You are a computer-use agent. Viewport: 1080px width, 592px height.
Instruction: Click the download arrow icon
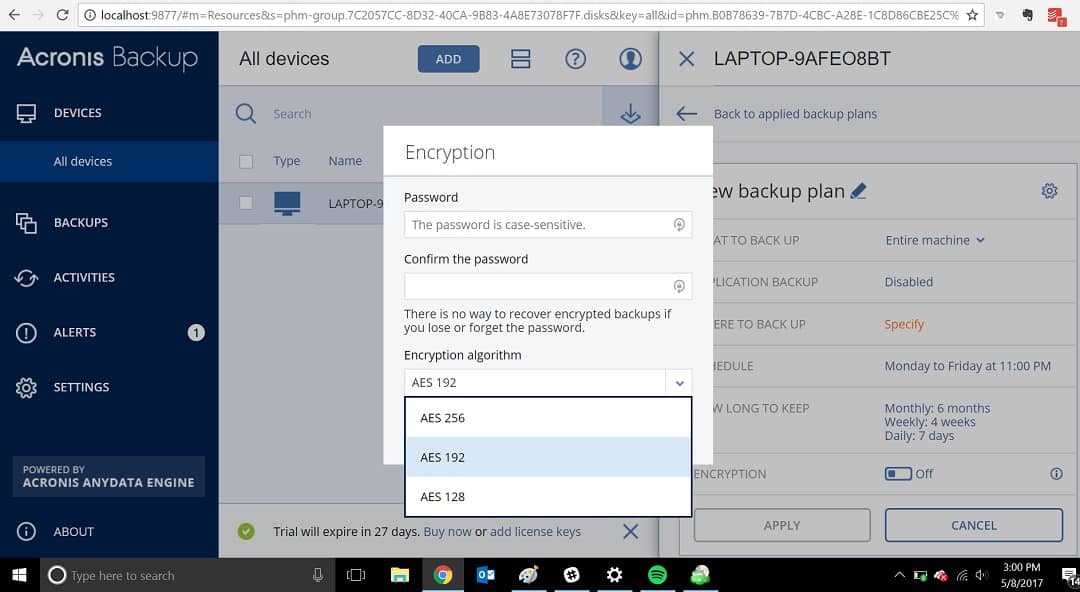point(630,114)
